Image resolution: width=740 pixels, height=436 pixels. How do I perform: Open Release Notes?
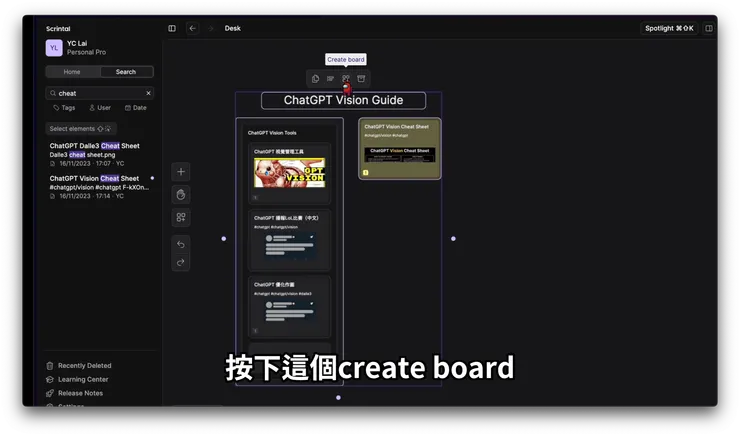(75, 393)
